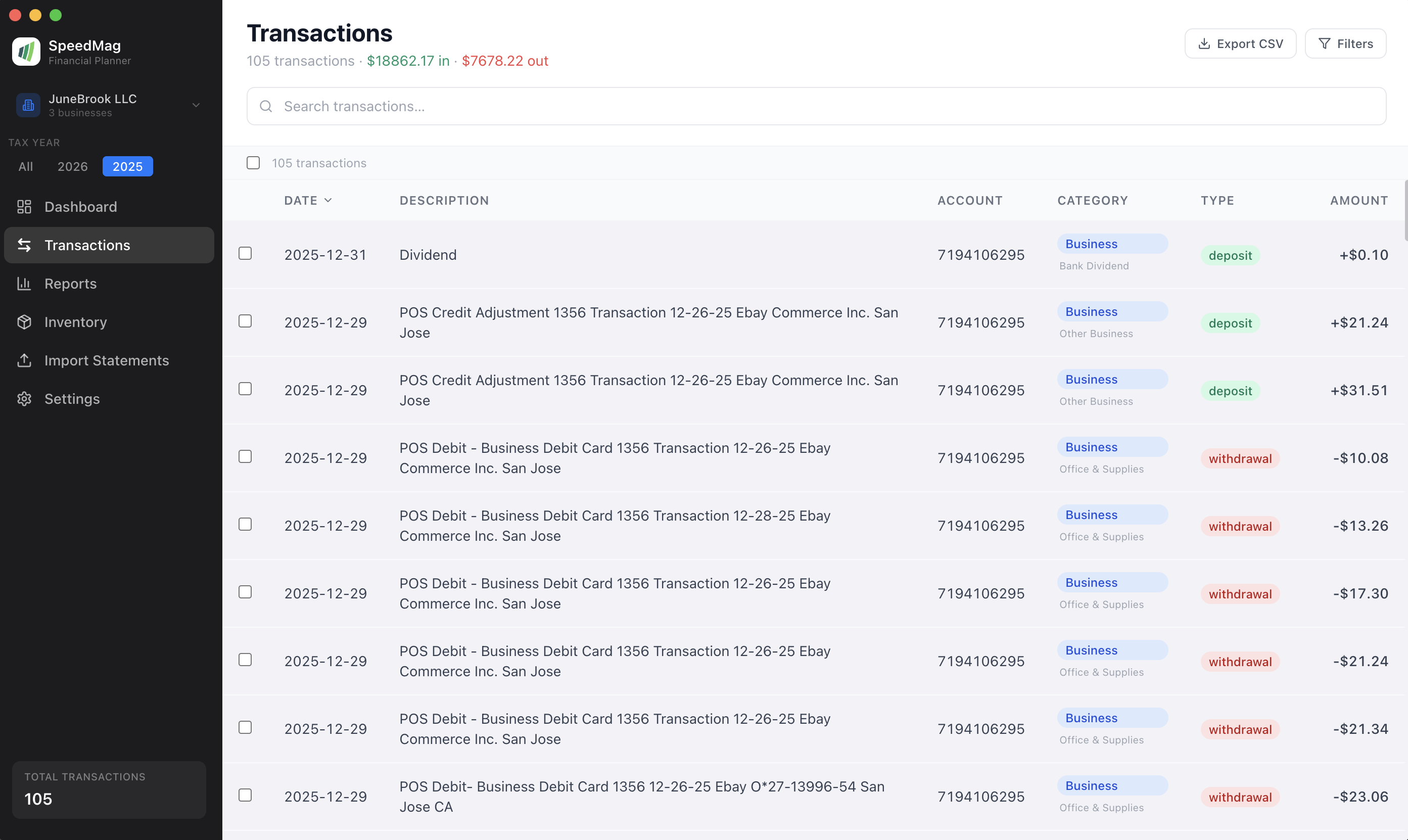Click the Import Statements upload icon
Image resolution: width=1408 pixels, height=840 pixels.
pos(24,360)
